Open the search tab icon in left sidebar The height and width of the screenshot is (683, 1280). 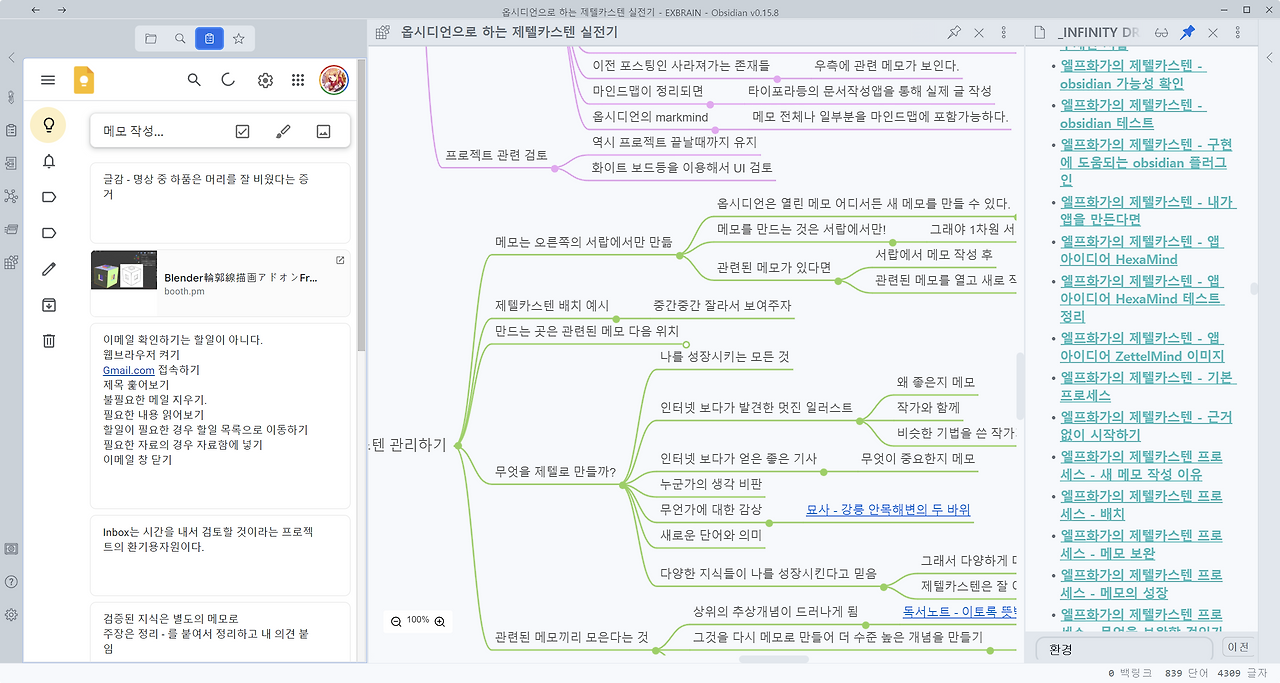pos(180,39)
